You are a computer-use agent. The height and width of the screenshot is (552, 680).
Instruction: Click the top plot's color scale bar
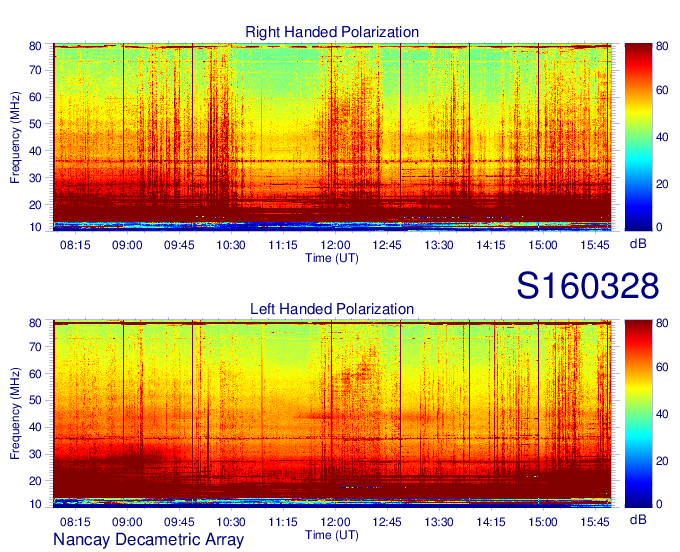(638, 137)
